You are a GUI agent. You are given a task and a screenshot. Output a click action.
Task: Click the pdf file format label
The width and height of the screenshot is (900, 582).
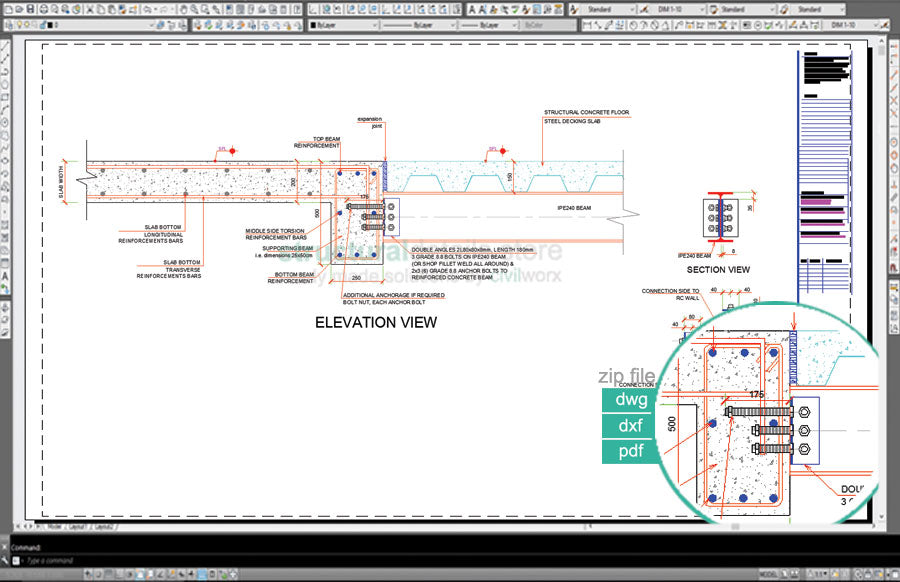pos(632,452)
